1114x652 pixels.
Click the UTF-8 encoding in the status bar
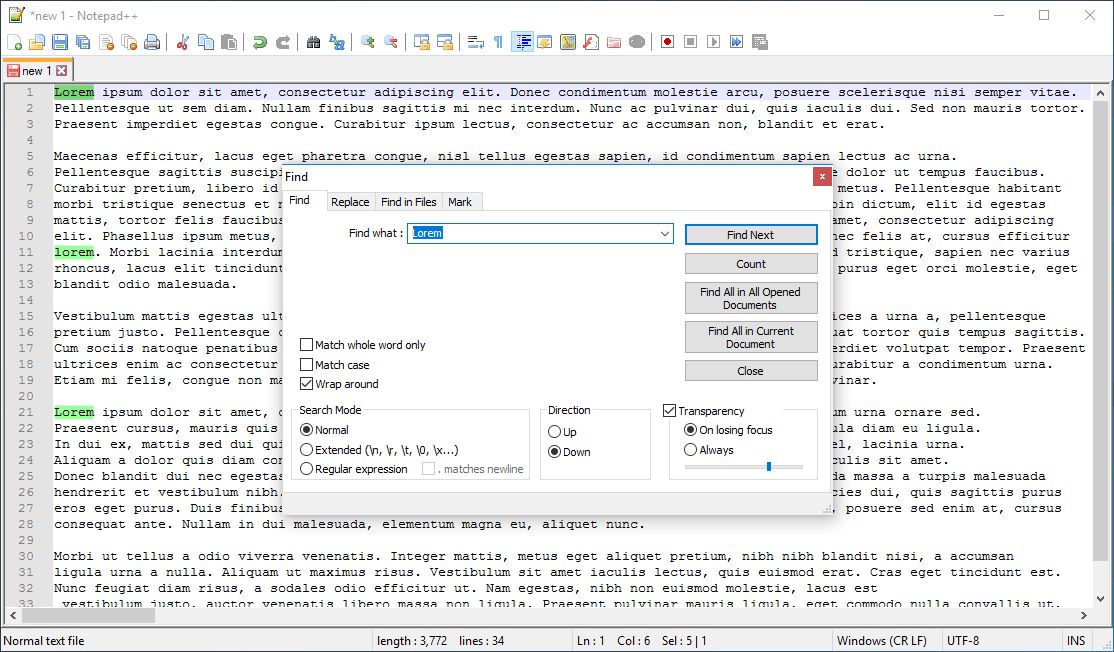click(x=963, y=641)
